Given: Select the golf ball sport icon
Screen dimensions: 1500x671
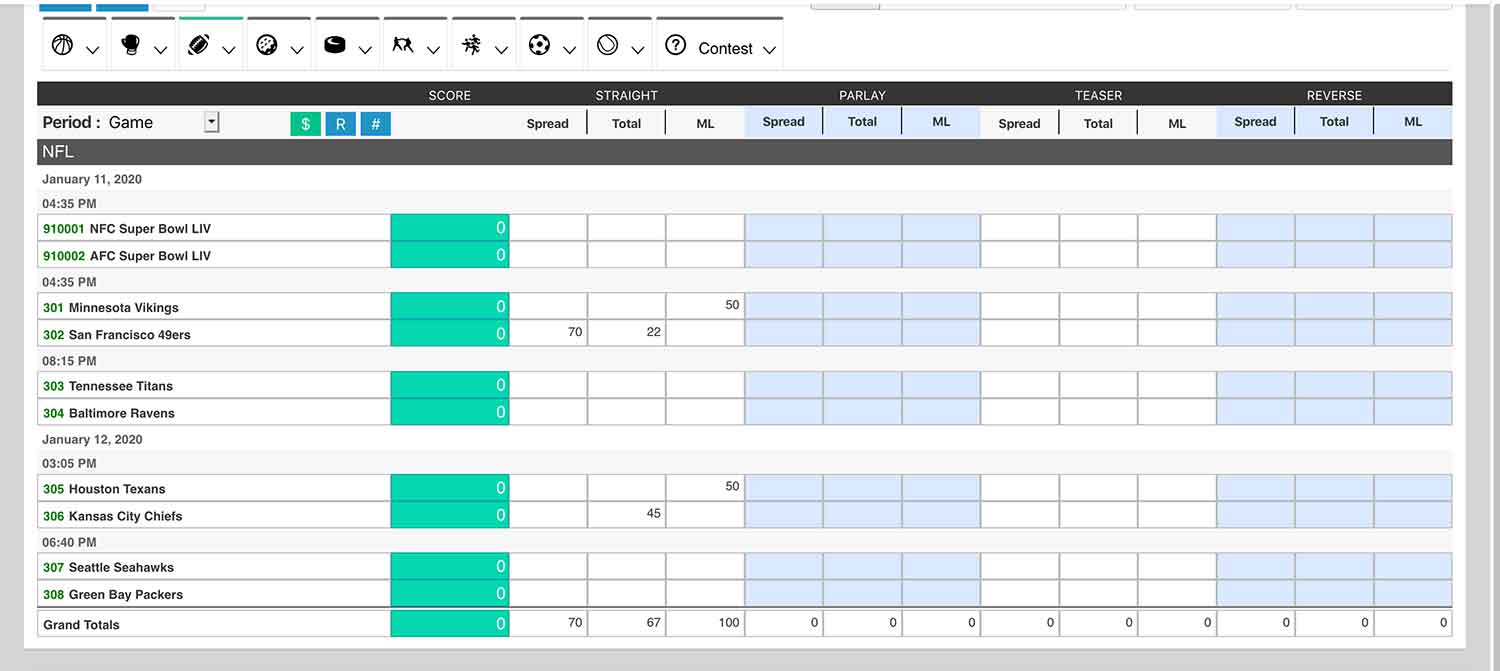Looking at the screenshot, I should tap(266, 45).
